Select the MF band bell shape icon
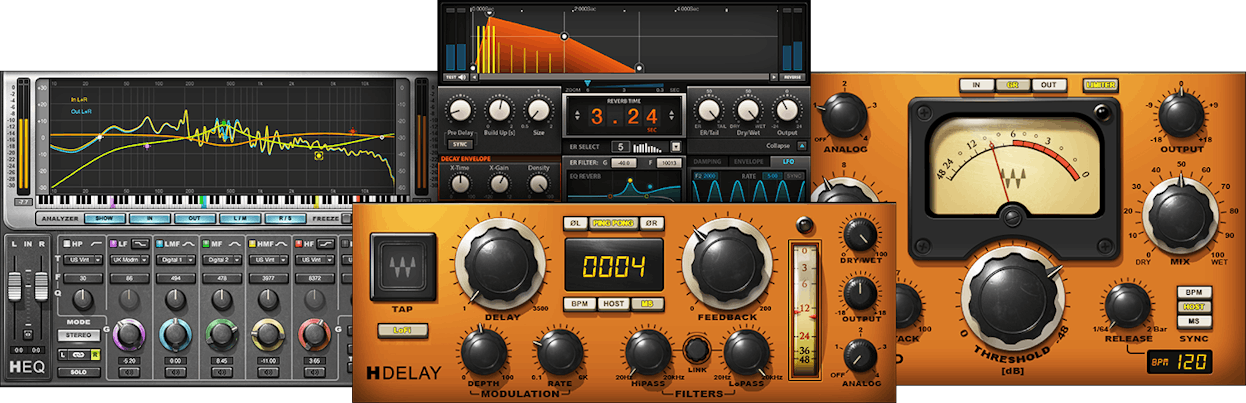This screenshot has height=403, width=1246. point(234,243)
